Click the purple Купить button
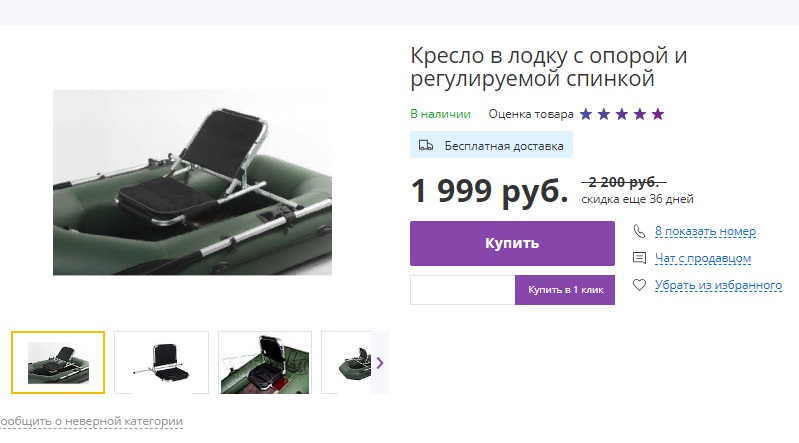This screenshot has width=799, height=443. pos(512,243)
